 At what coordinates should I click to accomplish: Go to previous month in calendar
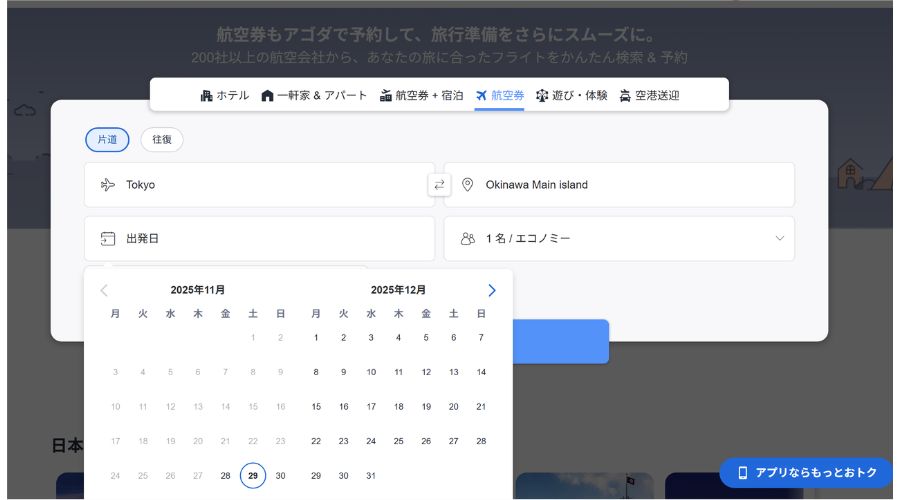click(x=104, y=290)
